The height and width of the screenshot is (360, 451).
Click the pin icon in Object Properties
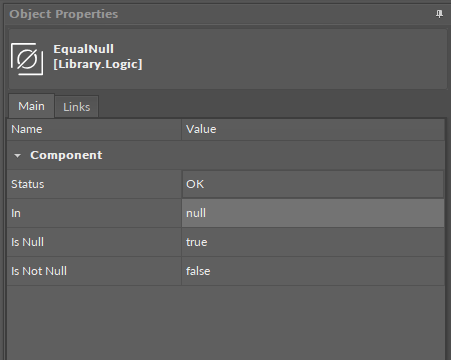[x=439, y=14]
